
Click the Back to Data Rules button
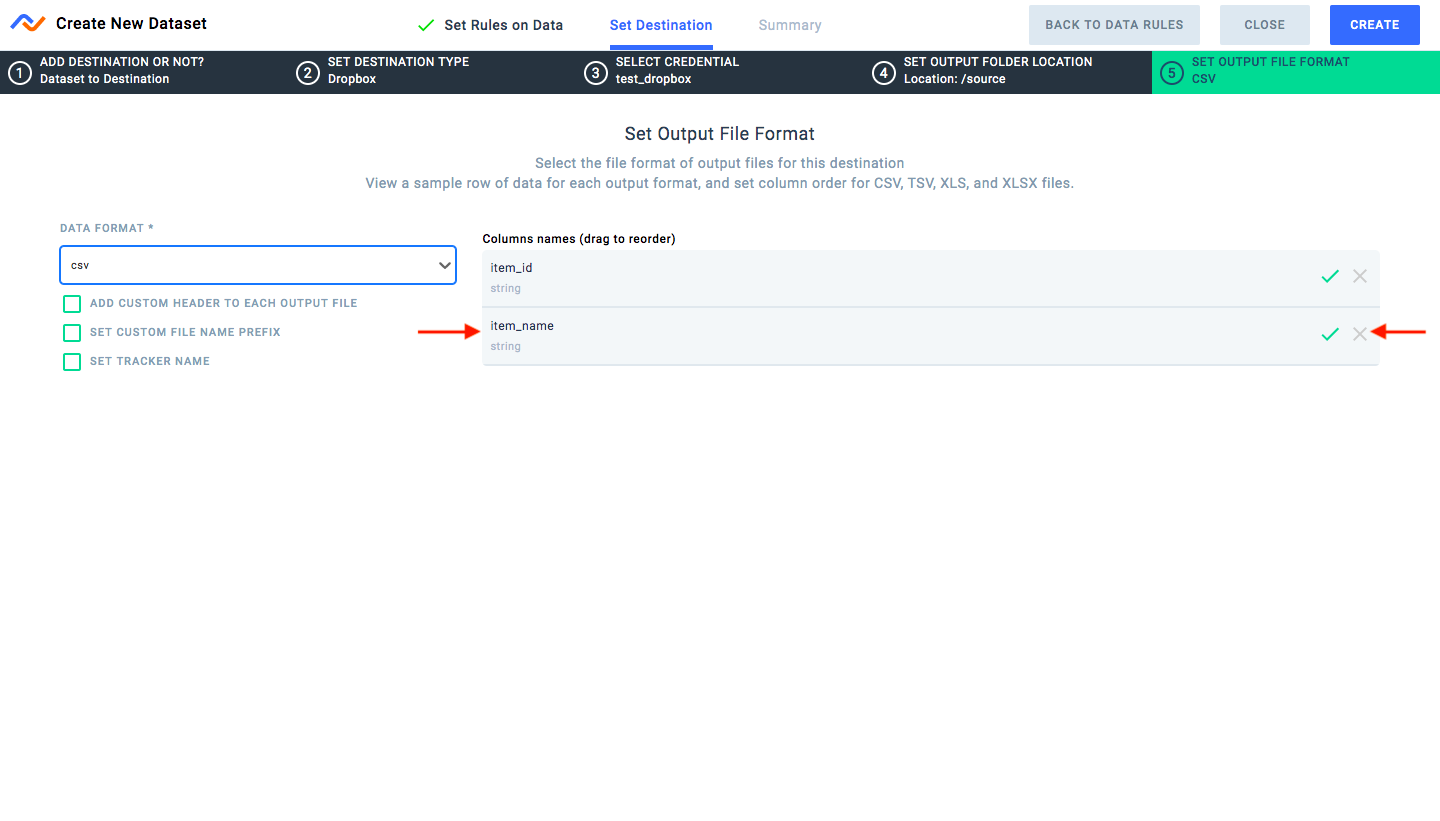tap(1114, 25)
